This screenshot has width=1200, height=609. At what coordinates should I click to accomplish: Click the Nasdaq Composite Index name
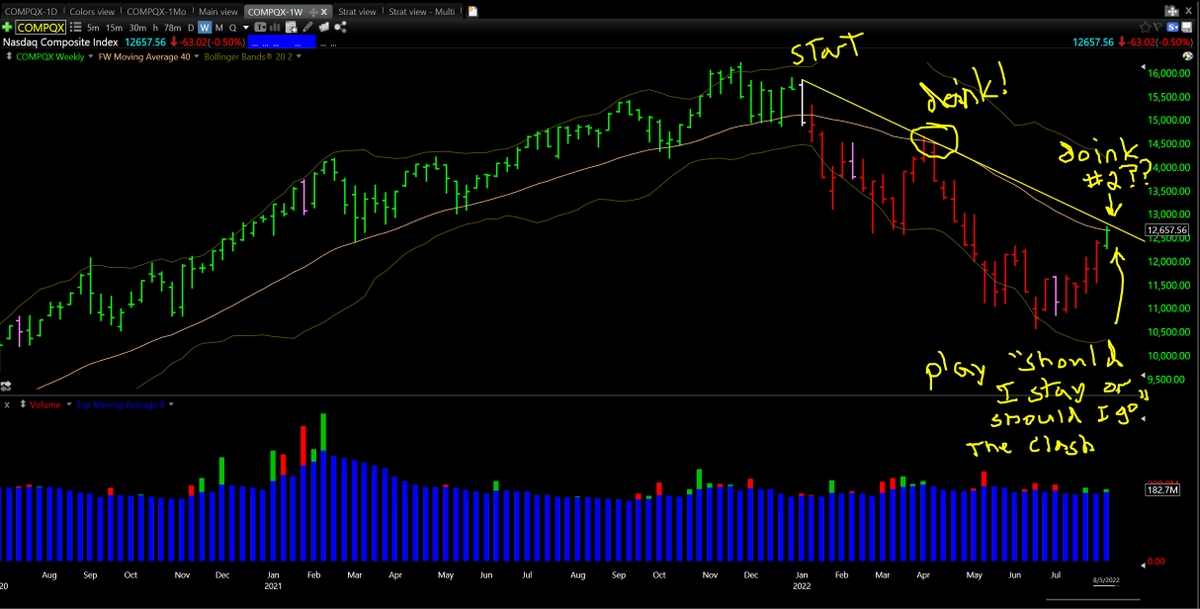[x=60, y=43]
